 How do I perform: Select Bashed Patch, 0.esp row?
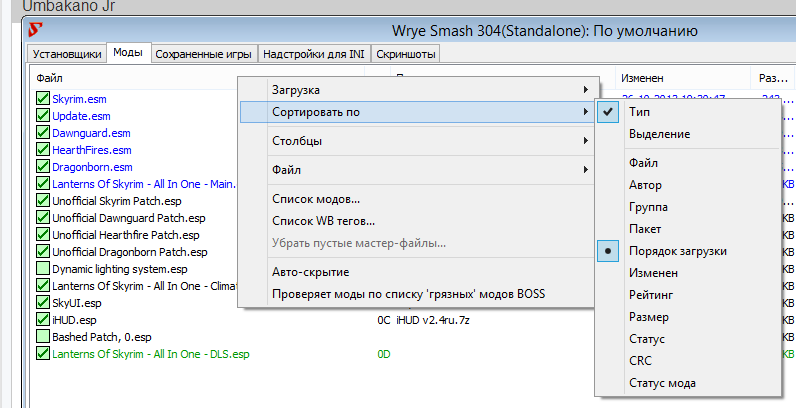[x=102, y=337]
